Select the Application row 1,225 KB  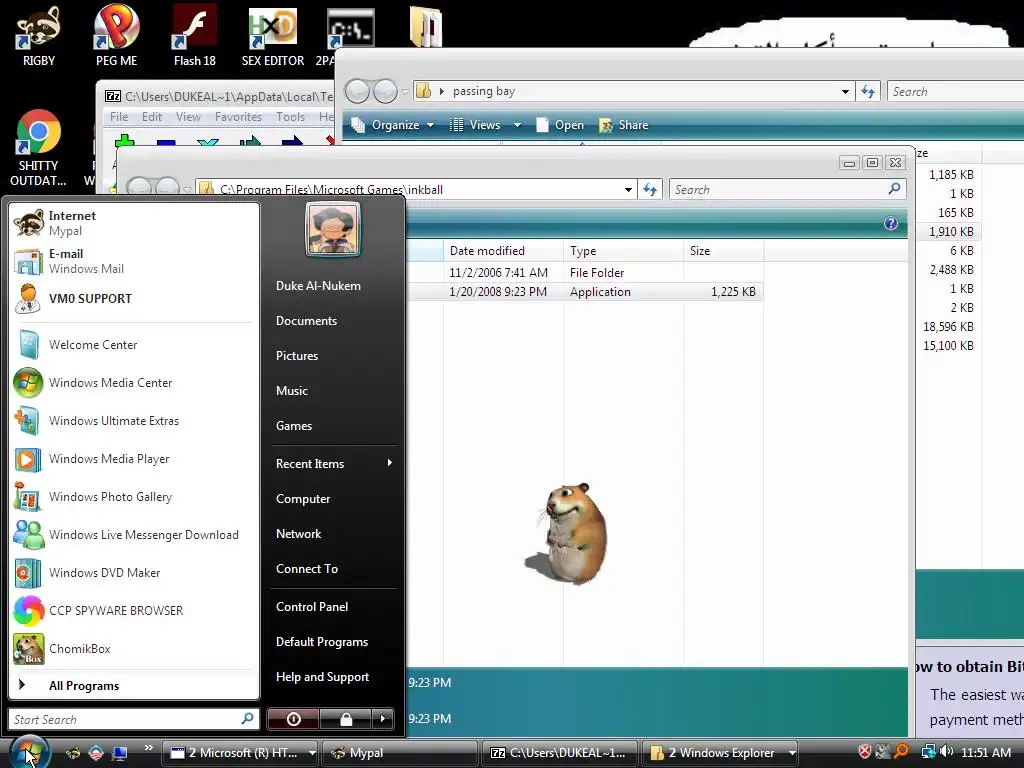coord(584,292)
